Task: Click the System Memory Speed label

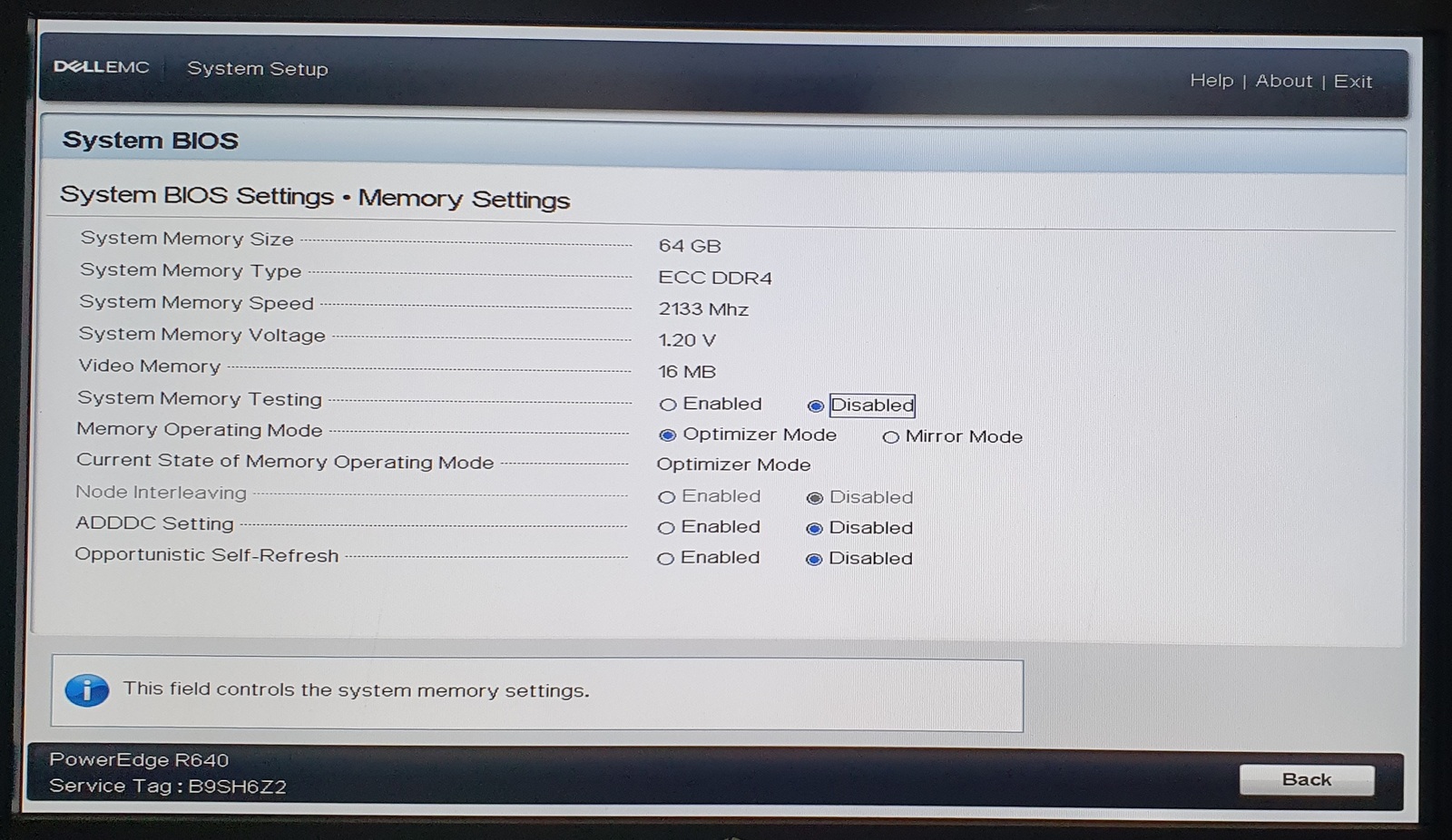Action: coord(196,303)
